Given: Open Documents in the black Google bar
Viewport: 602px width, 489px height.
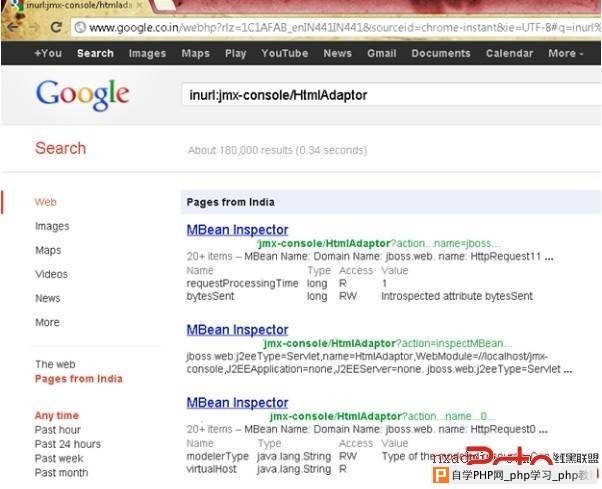Looking at the screenshot, I should (441, 53).
